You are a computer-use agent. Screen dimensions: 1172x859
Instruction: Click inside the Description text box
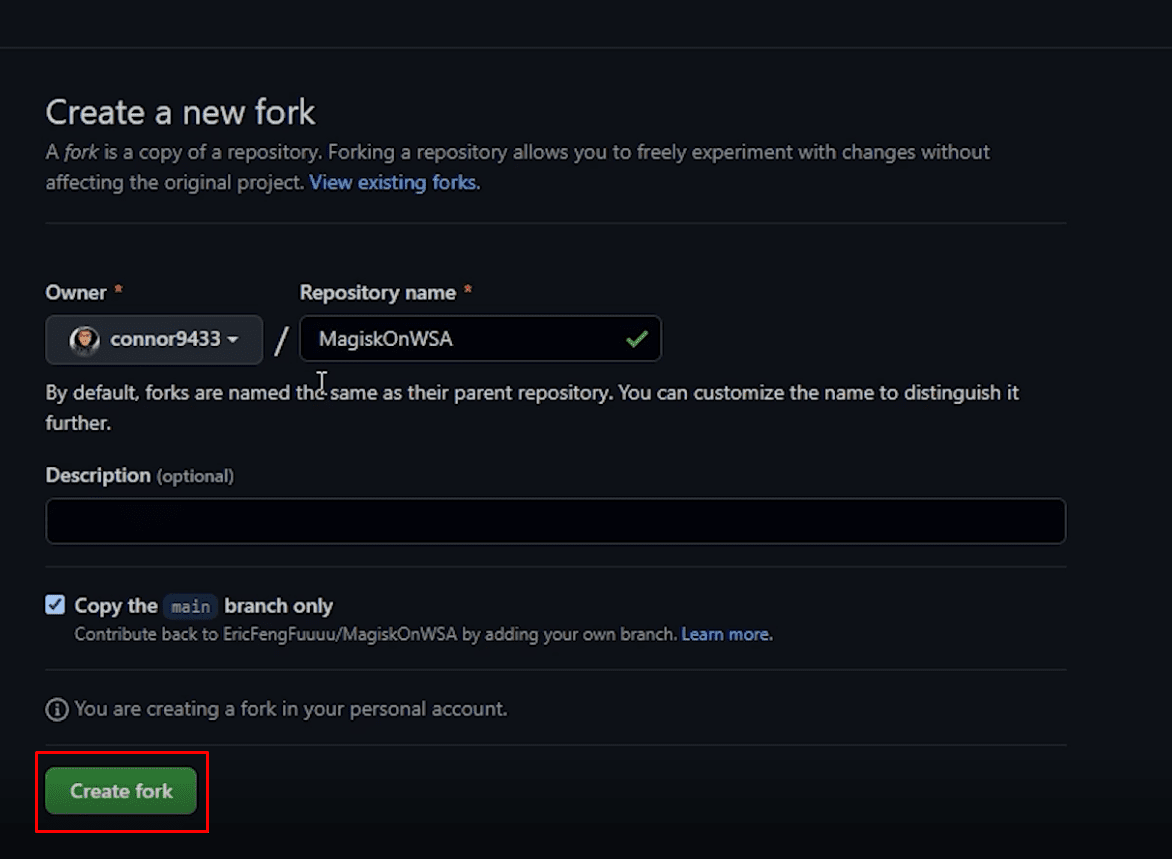[555, 521]
